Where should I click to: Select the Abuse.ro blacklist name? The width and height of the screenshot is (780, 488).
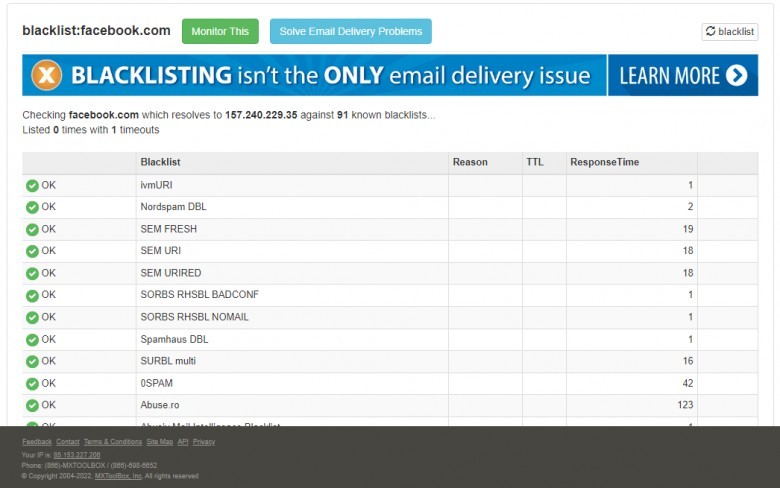coord(160,405)
